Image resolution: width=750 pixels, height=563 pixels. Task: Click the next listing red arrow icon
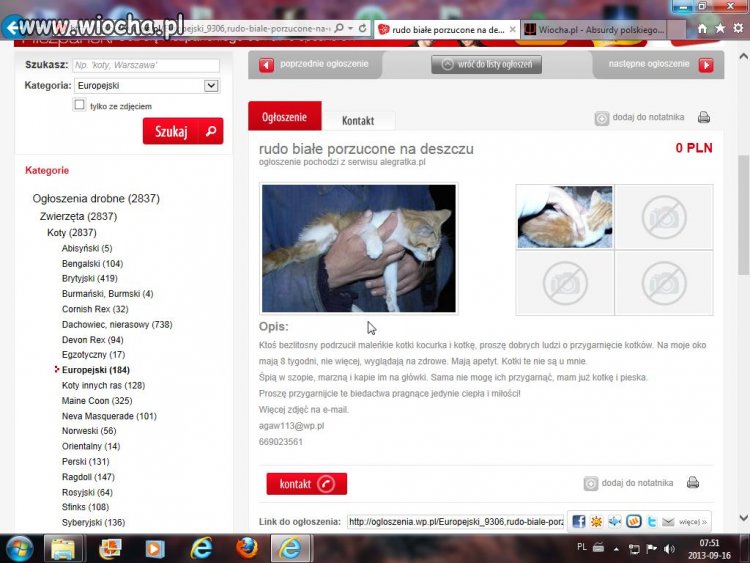pos(706,65)
